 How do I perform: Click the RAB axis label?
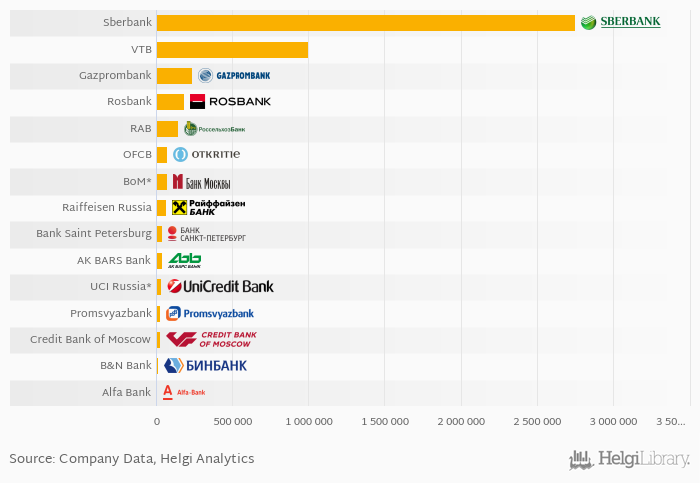pyautogui.click(x=141, y=129)
